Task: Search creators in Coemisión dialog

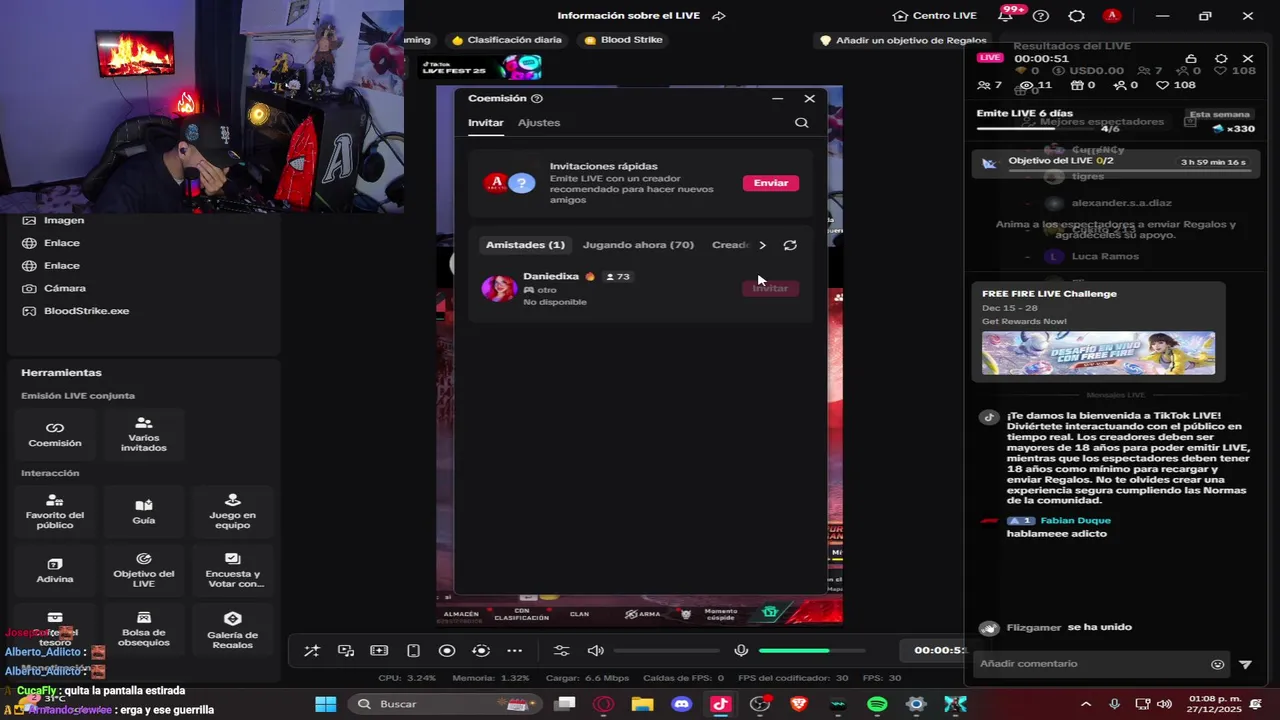Action: (x=801, y=123)
